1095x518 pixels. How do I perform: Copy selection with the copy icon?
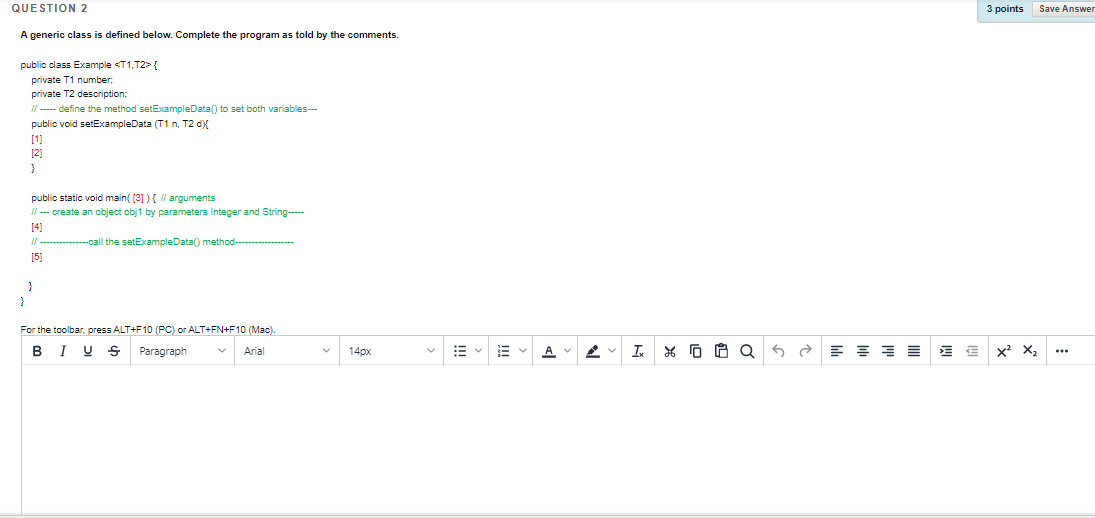696,351
